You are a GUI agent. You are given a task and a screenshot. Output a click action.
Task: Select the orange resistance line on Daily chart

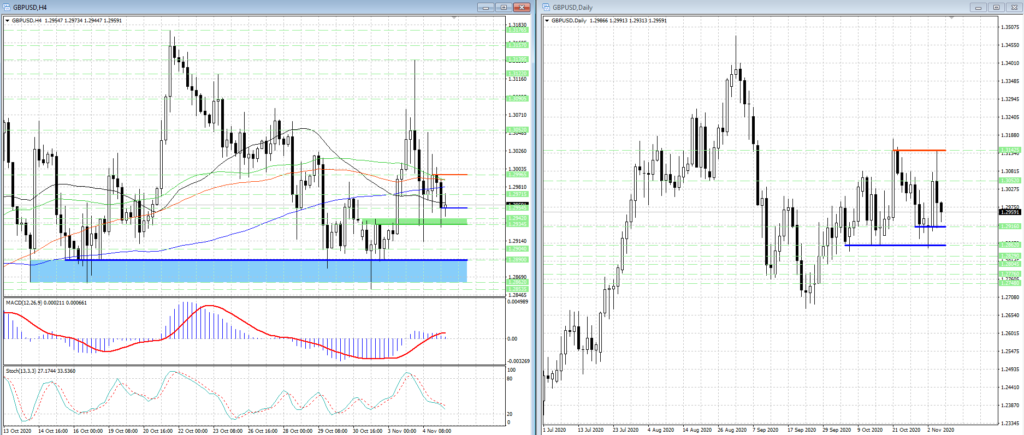tap(920, 150)
